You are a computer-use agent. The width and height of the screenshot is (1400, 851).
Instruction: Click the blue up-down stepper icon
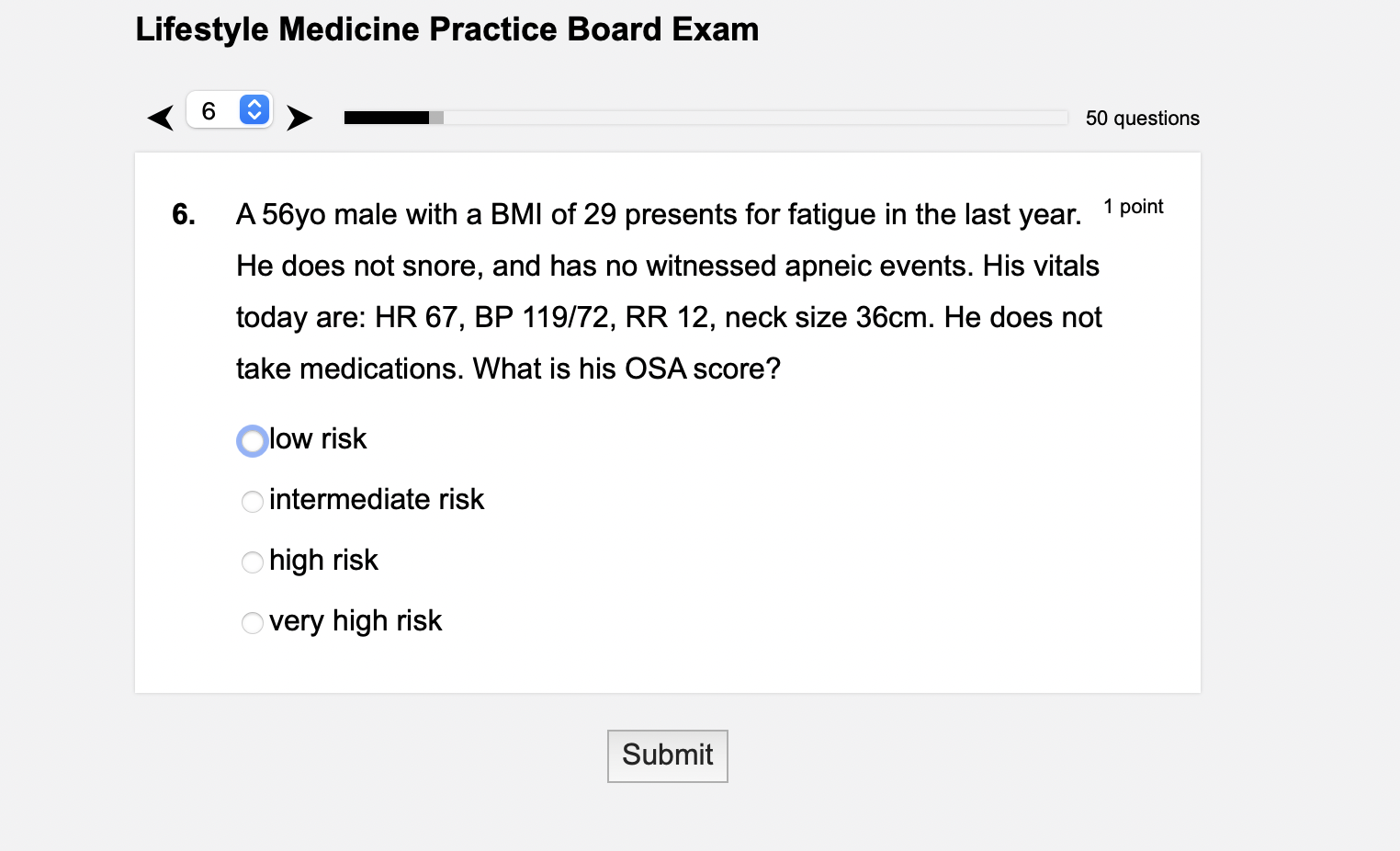pyautogui.click(x=254, y=109)
